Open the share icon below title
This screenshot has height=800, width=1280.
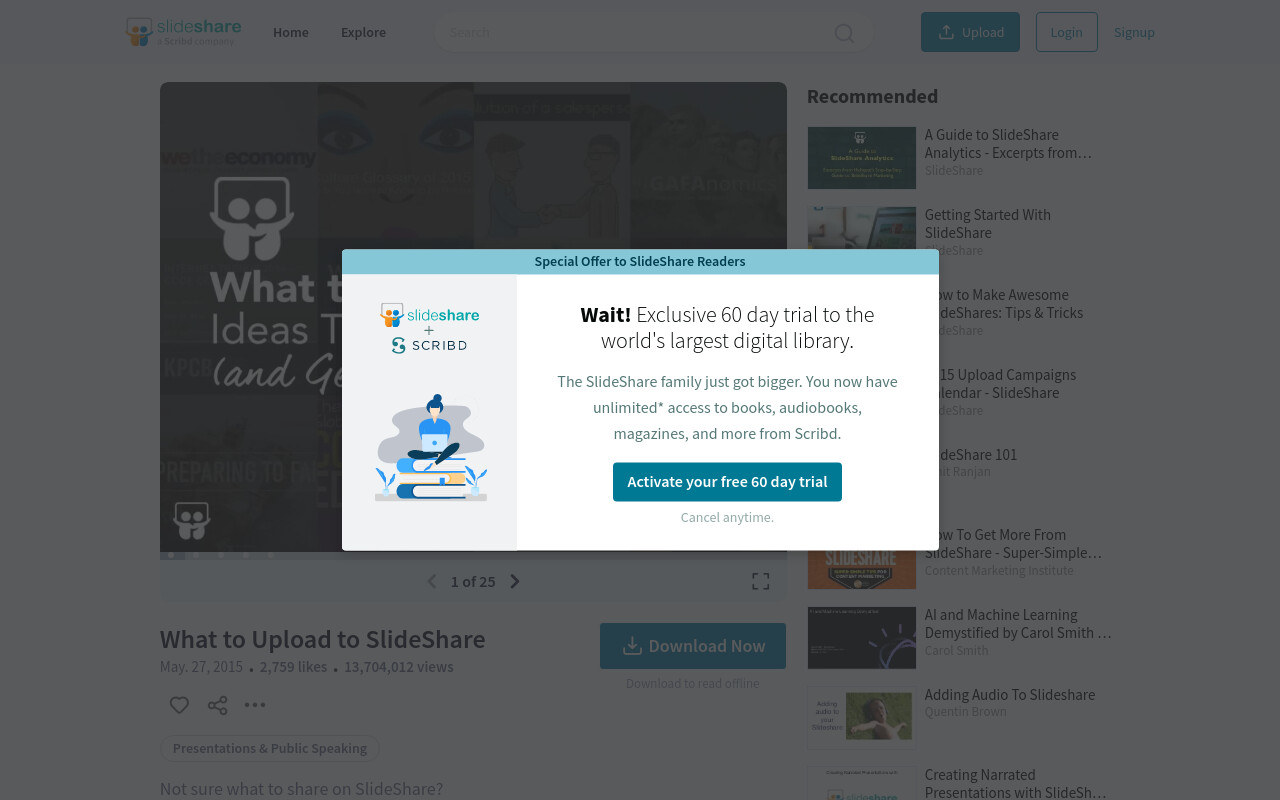217,705
